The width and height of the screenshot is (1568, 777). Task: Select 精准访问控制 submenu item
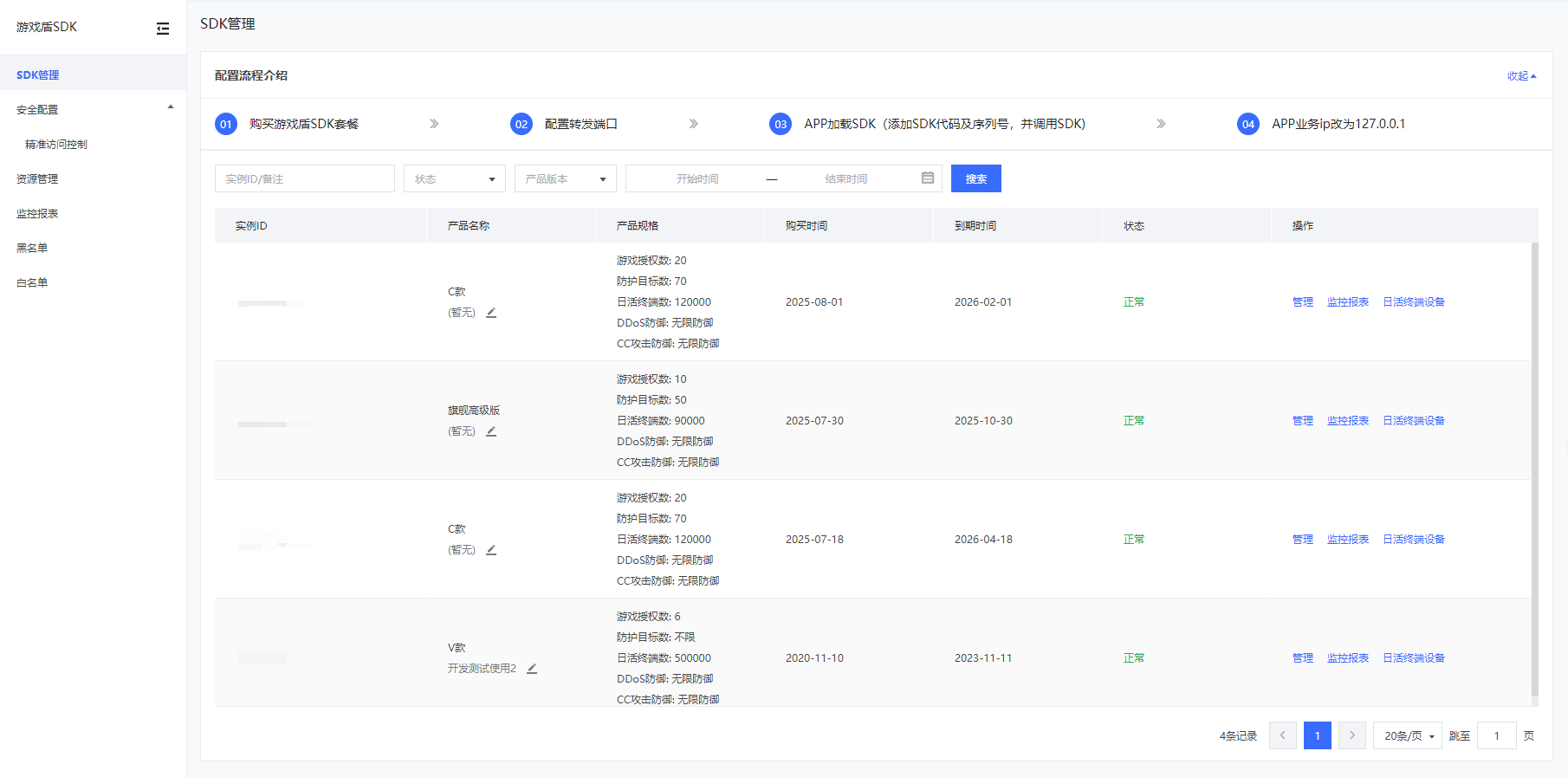pos(56,145)
